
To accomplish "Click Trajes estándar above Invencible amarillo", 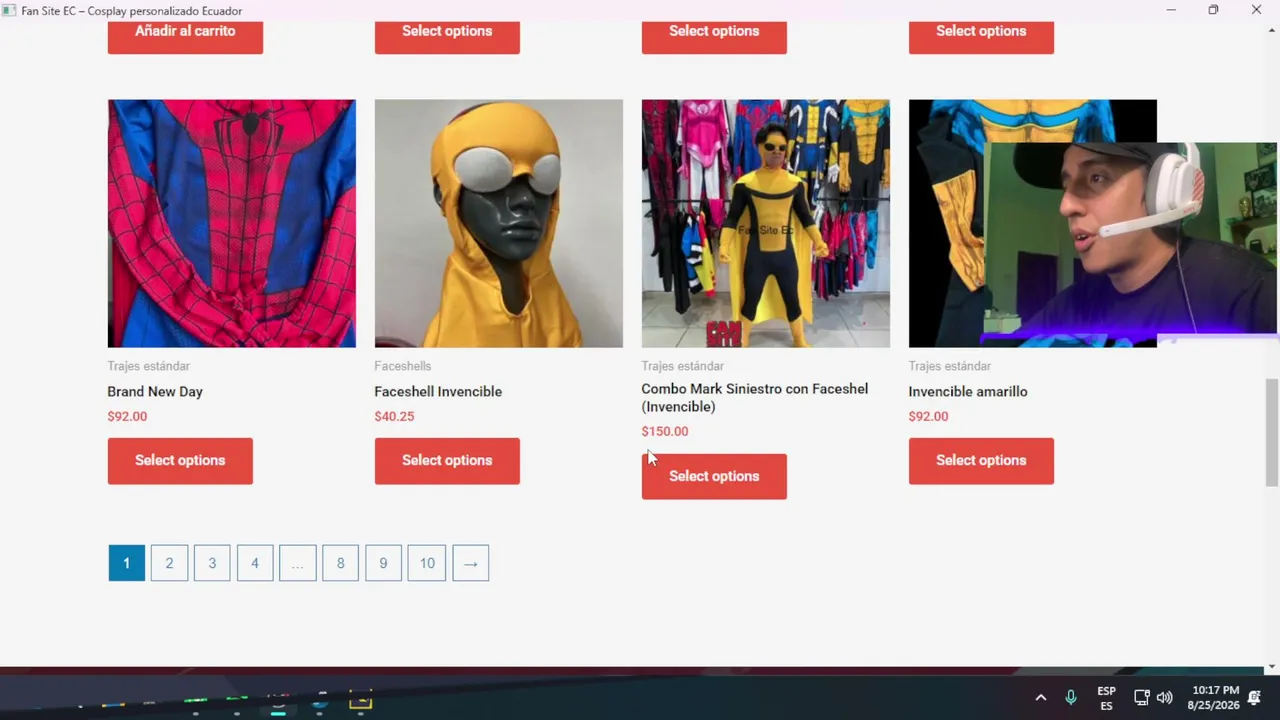I will [x=950, y=366].
